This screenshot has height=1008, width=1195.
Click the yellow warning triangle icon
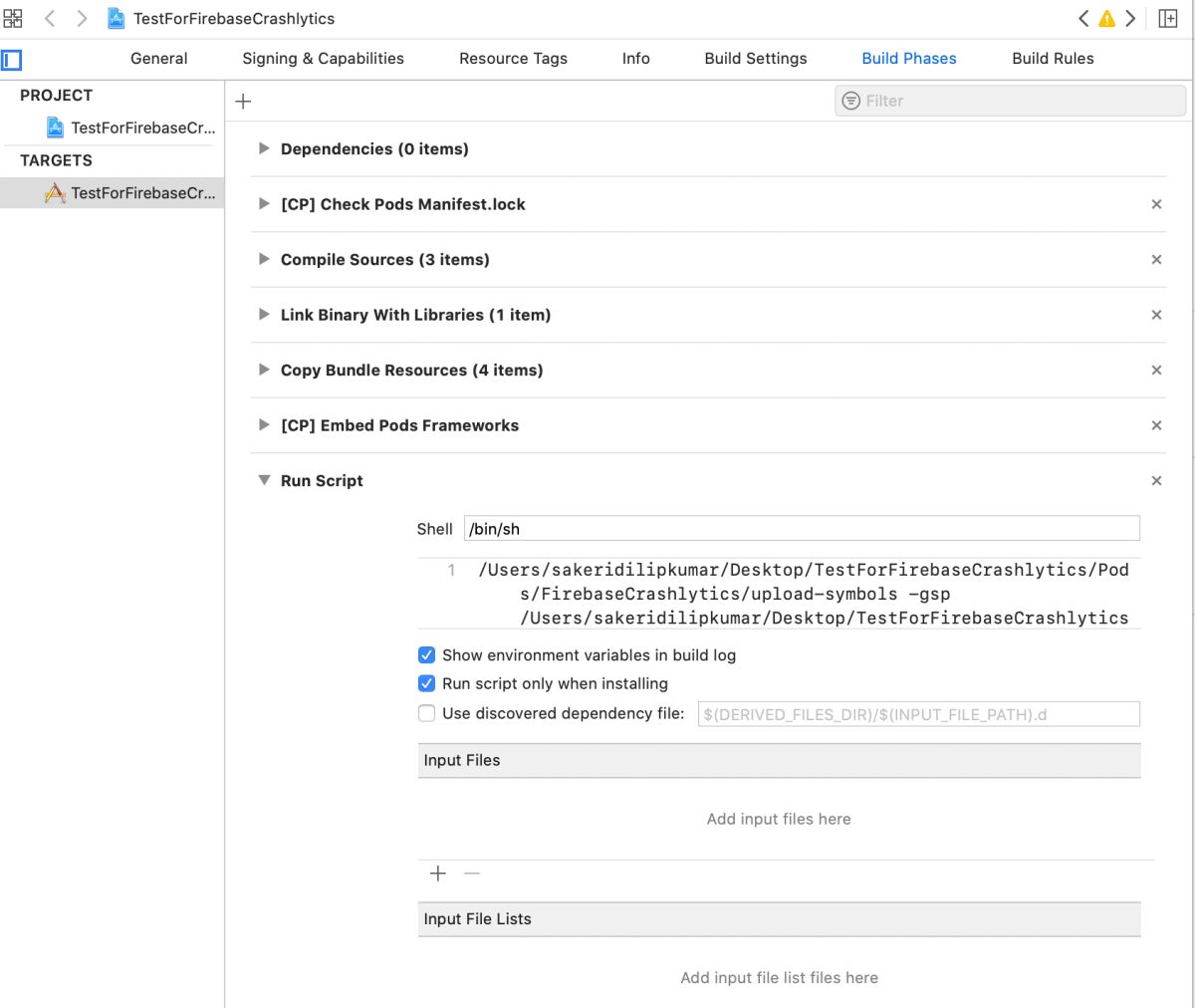[x=1106, y=18]
